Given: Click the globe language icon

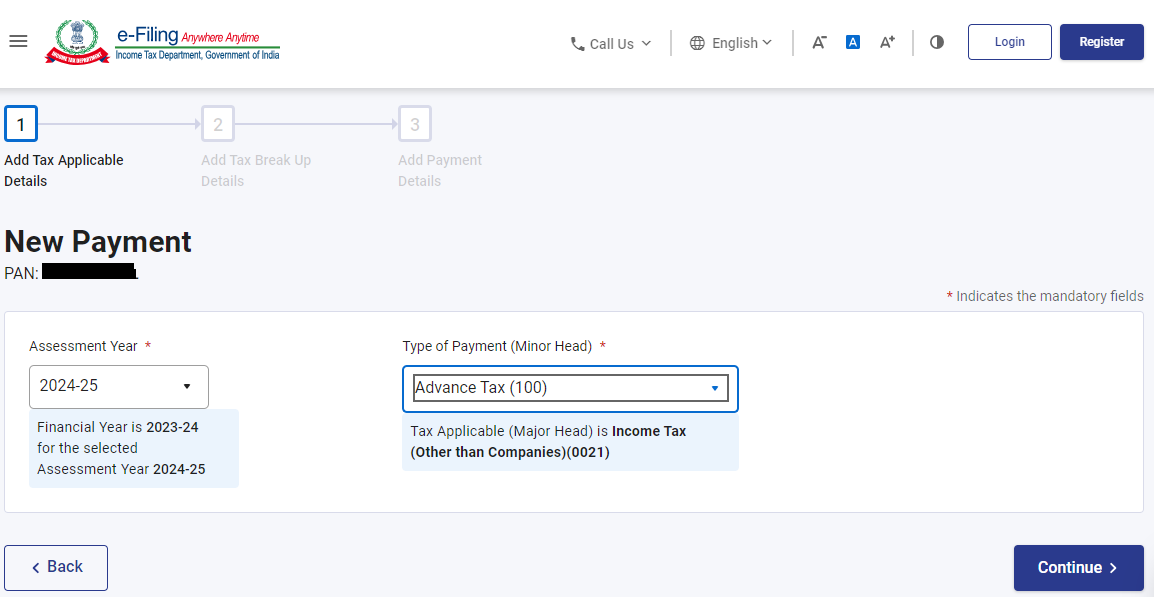Looking at the screenshot, I should click(x=697, y=43).
